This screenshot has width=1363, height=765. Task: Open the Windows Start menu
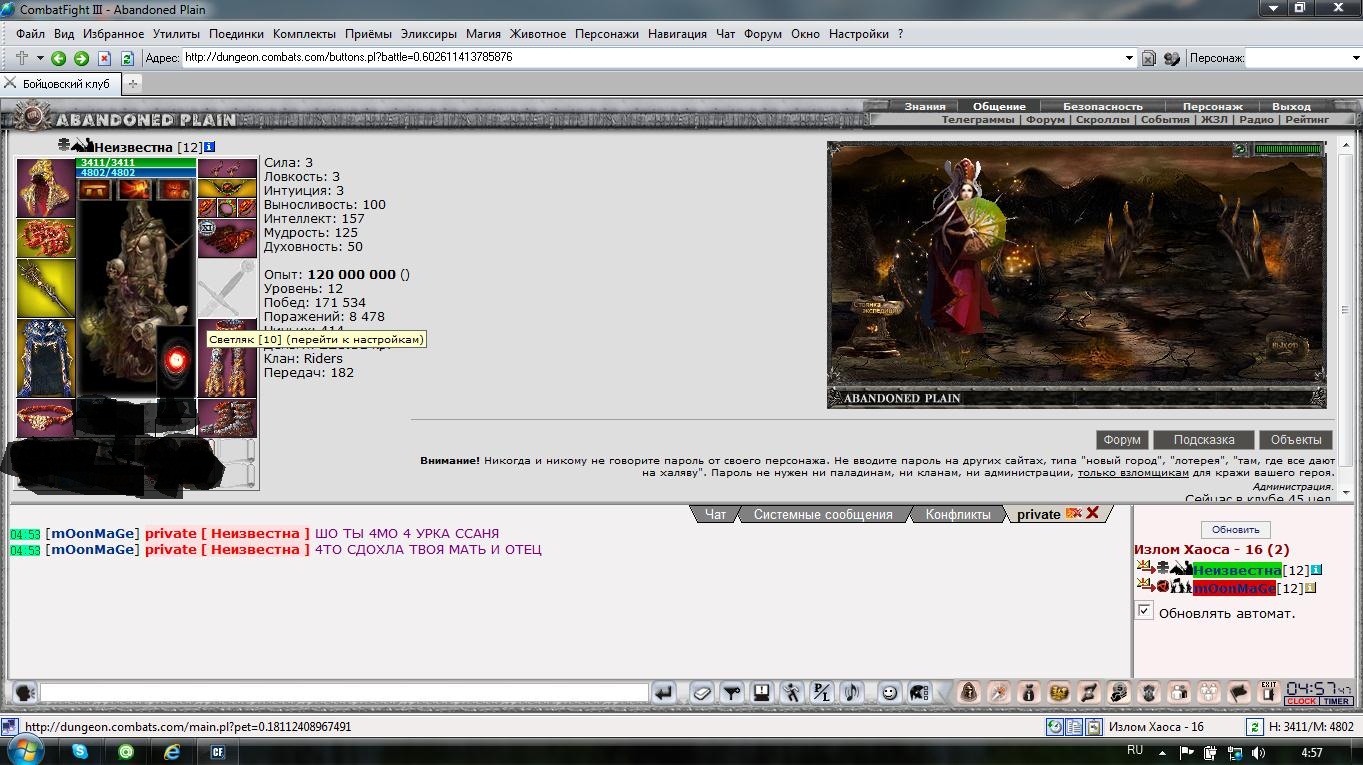coord(25,751)
